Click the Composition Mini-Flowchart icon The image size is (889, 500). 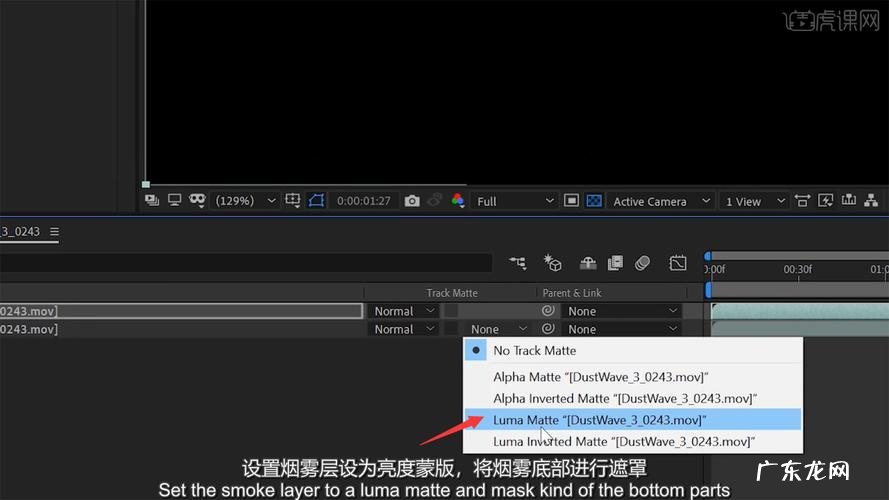tap(517, 263)
